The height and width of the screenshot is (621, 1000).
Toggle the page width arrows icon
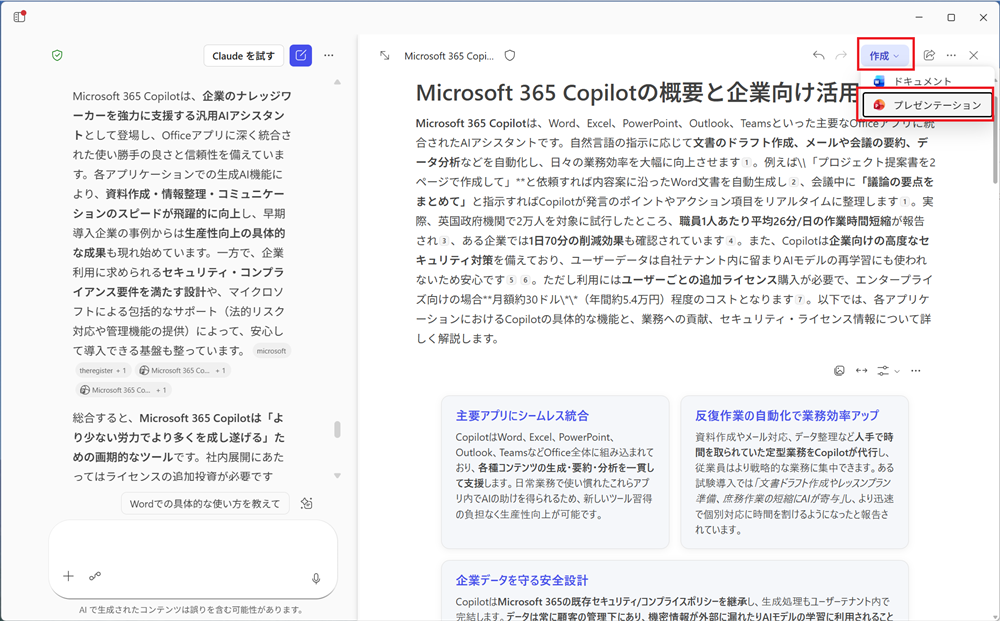pyautogui.click(x=861, y=371)
